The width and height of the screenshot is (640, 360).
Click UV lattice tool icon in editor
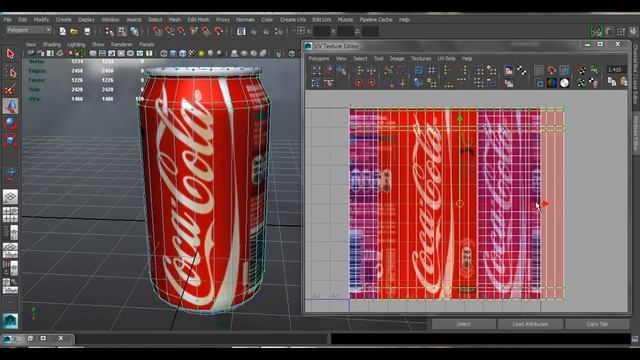click(316, 71)
